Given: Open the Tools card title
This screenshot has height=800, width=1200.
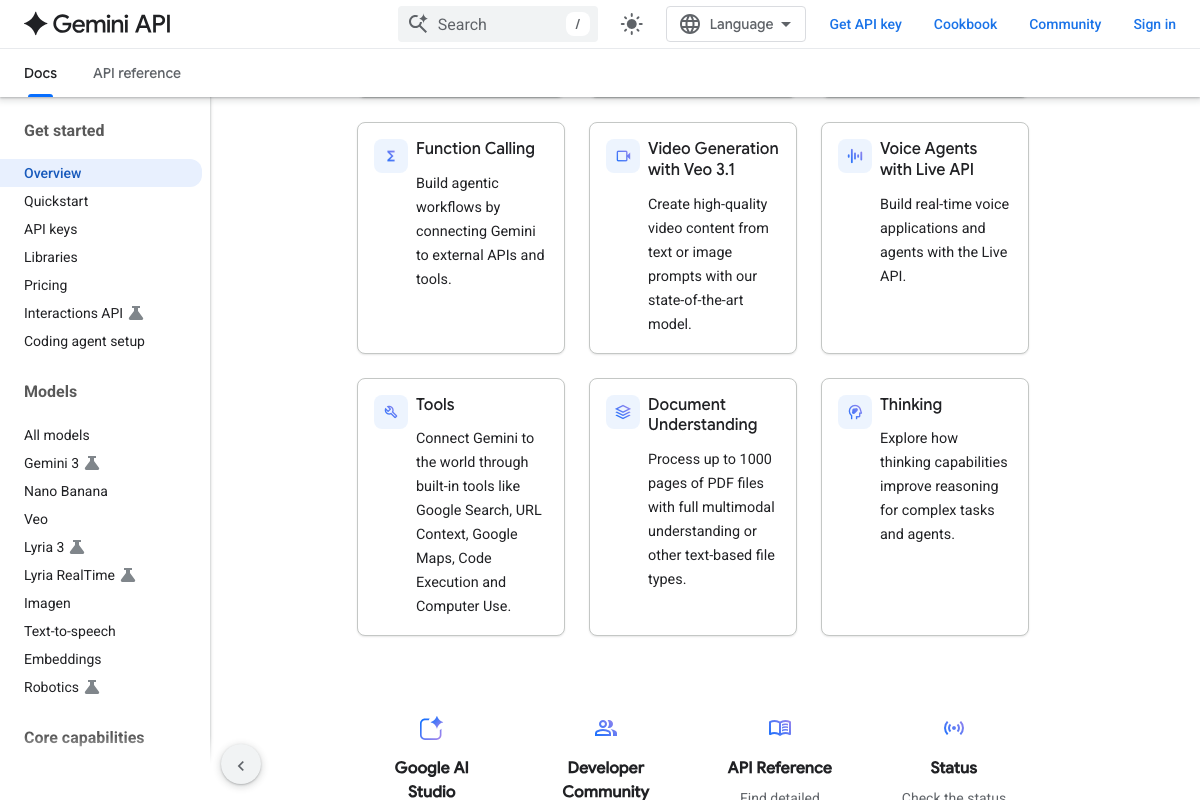Looking at the screenshot, I should click(x=435, y=404).
